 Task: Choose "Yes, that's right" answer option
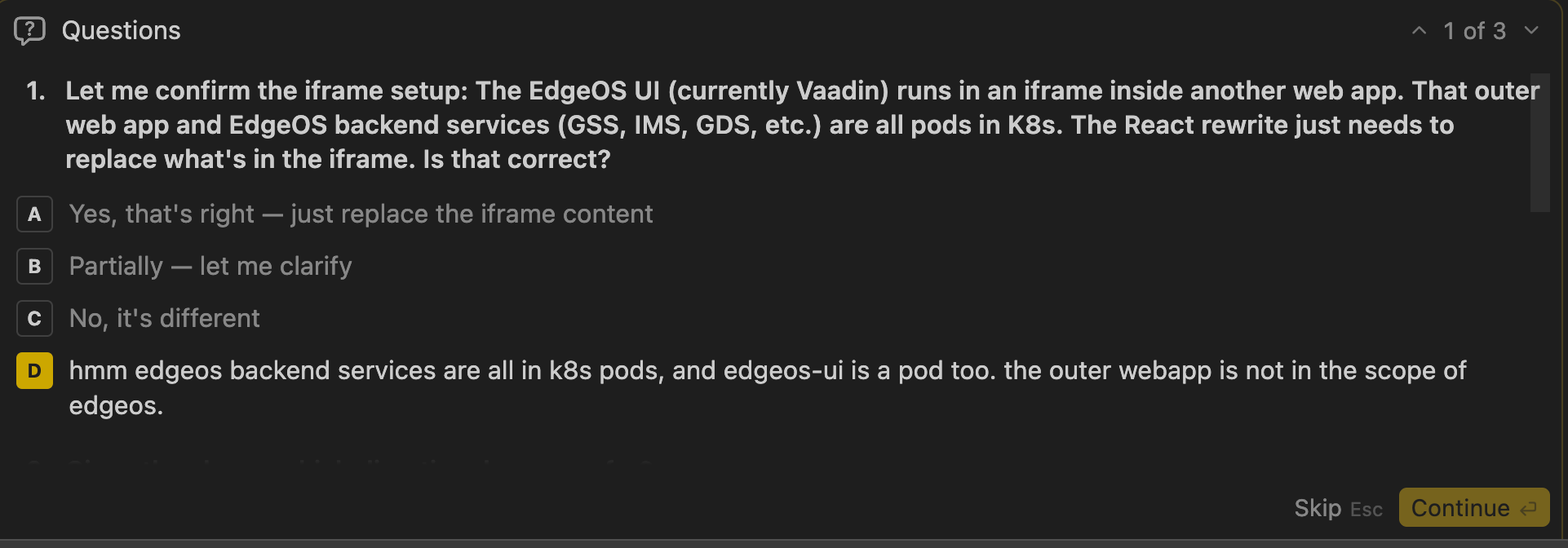[x=361, y=214]
